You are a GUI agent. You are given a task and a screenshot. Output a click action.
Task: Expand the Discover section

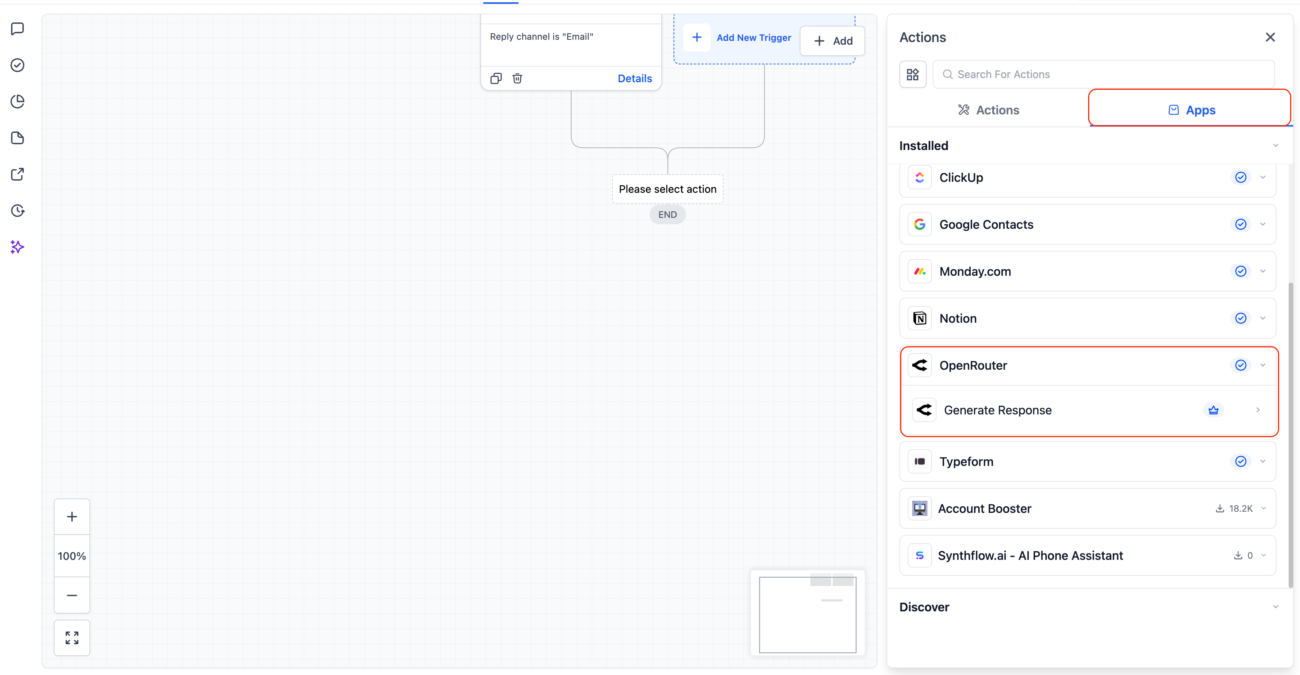tap(1274, 606)
